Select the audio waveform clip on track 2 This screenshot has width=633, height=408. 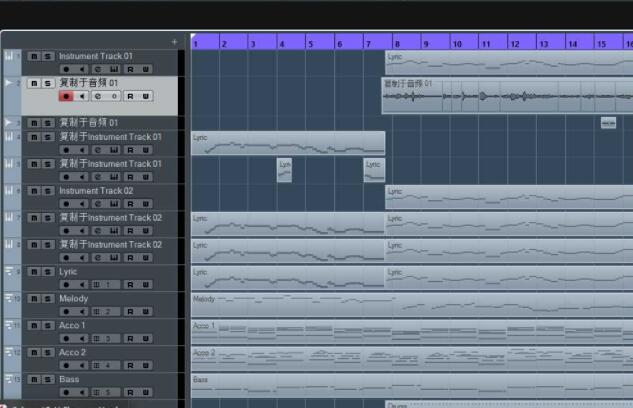[507, 96]
